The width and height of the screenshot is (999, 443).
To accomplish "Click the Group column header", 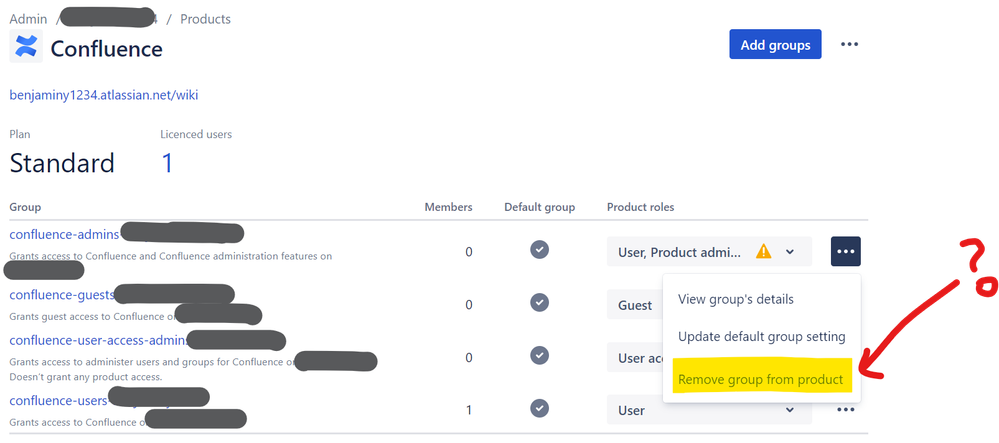I will point(25,207).
